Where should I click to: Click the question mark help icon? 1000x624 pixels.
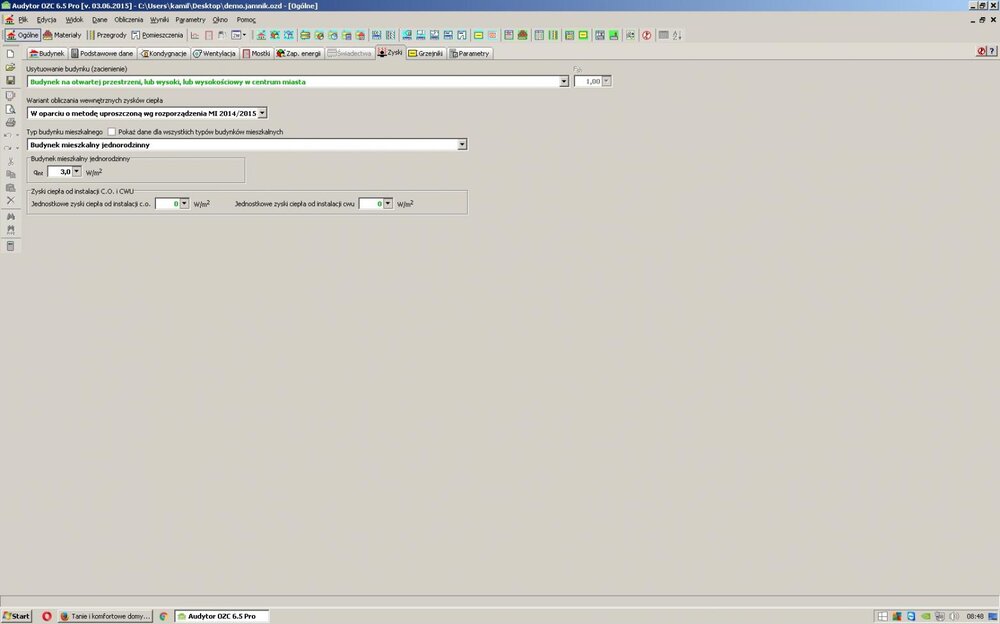[646, 35]
